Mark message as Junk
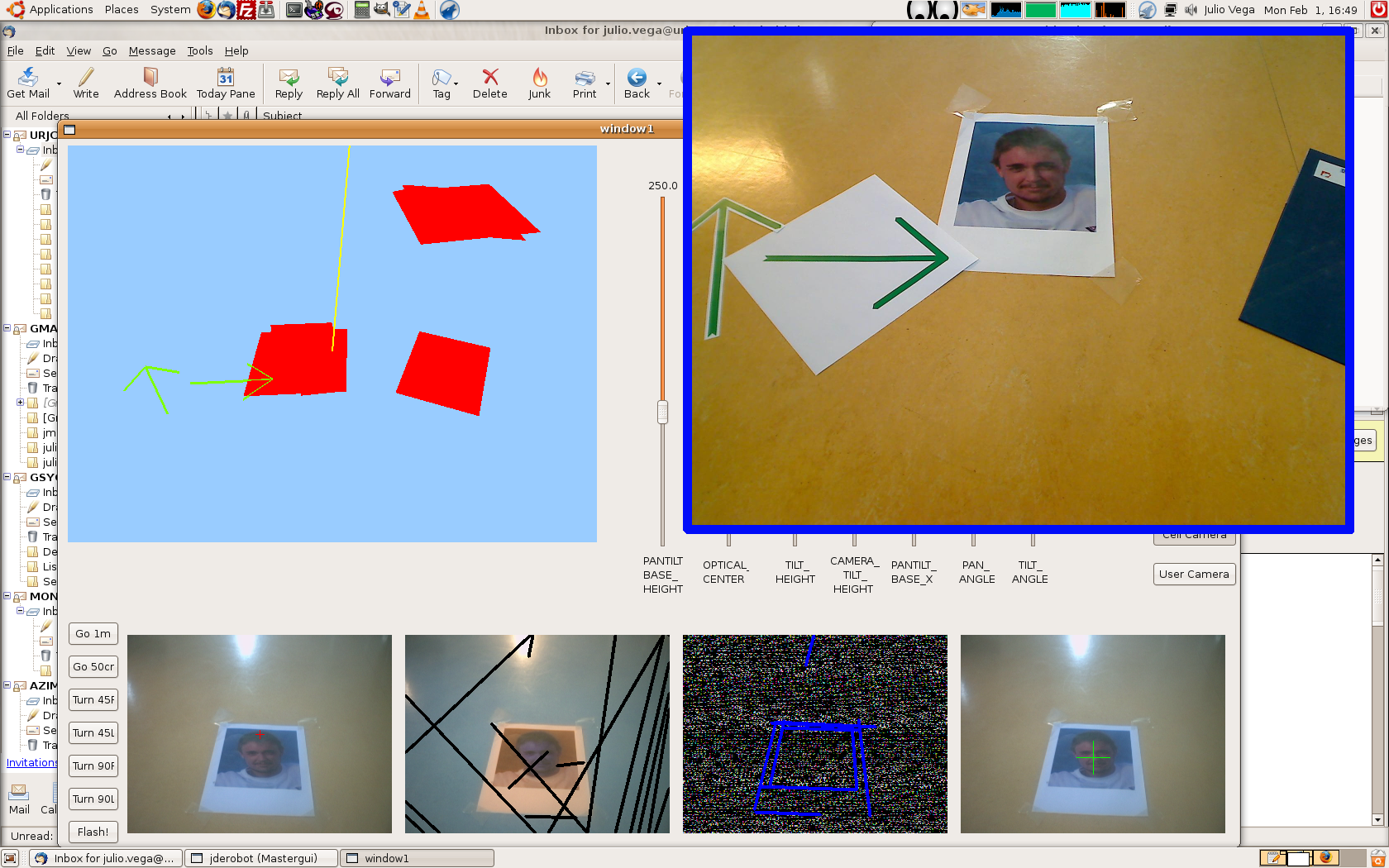1389x868 pixels. 539,83
